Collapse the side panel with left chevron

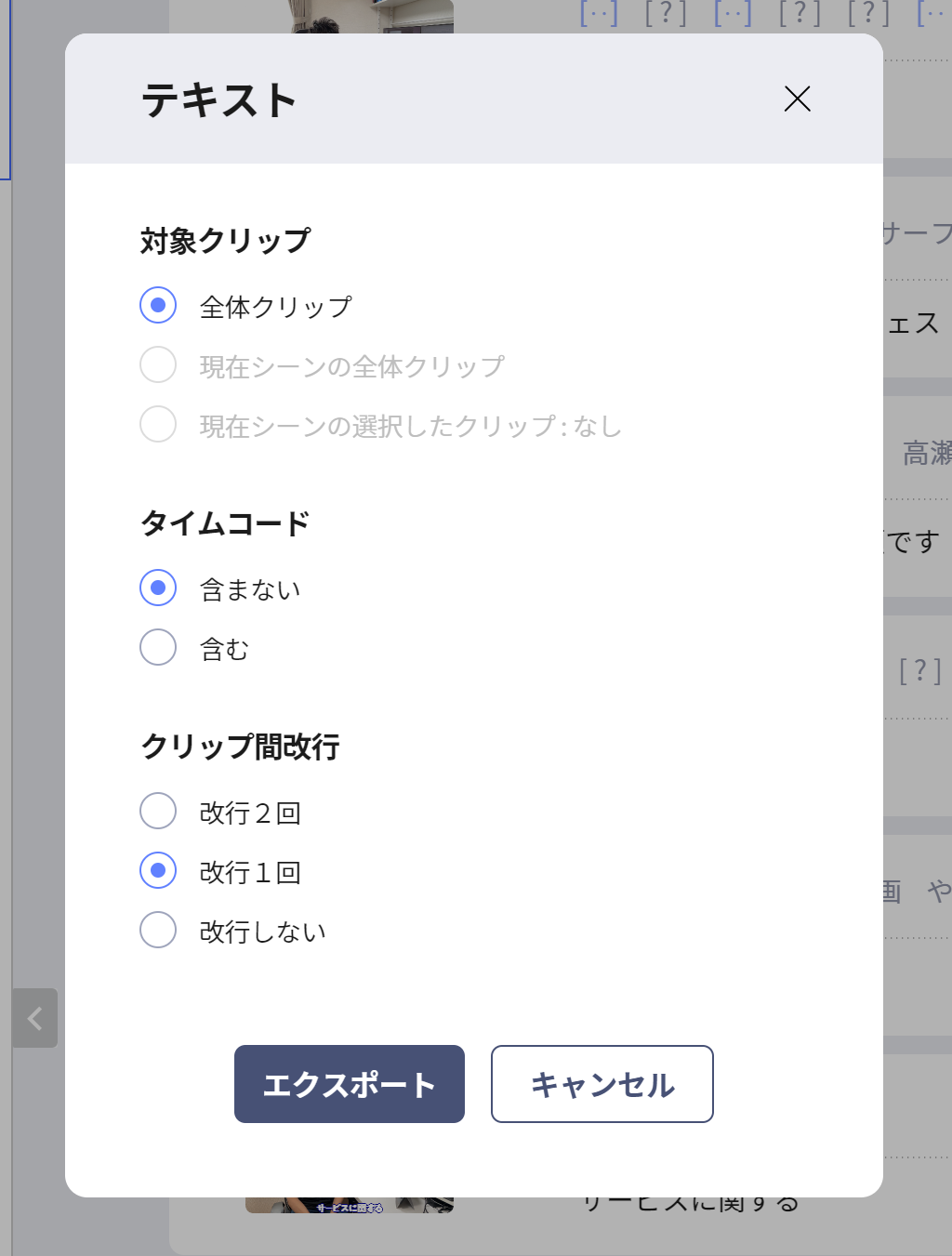pyautogui.click(x=35, y=1018)
